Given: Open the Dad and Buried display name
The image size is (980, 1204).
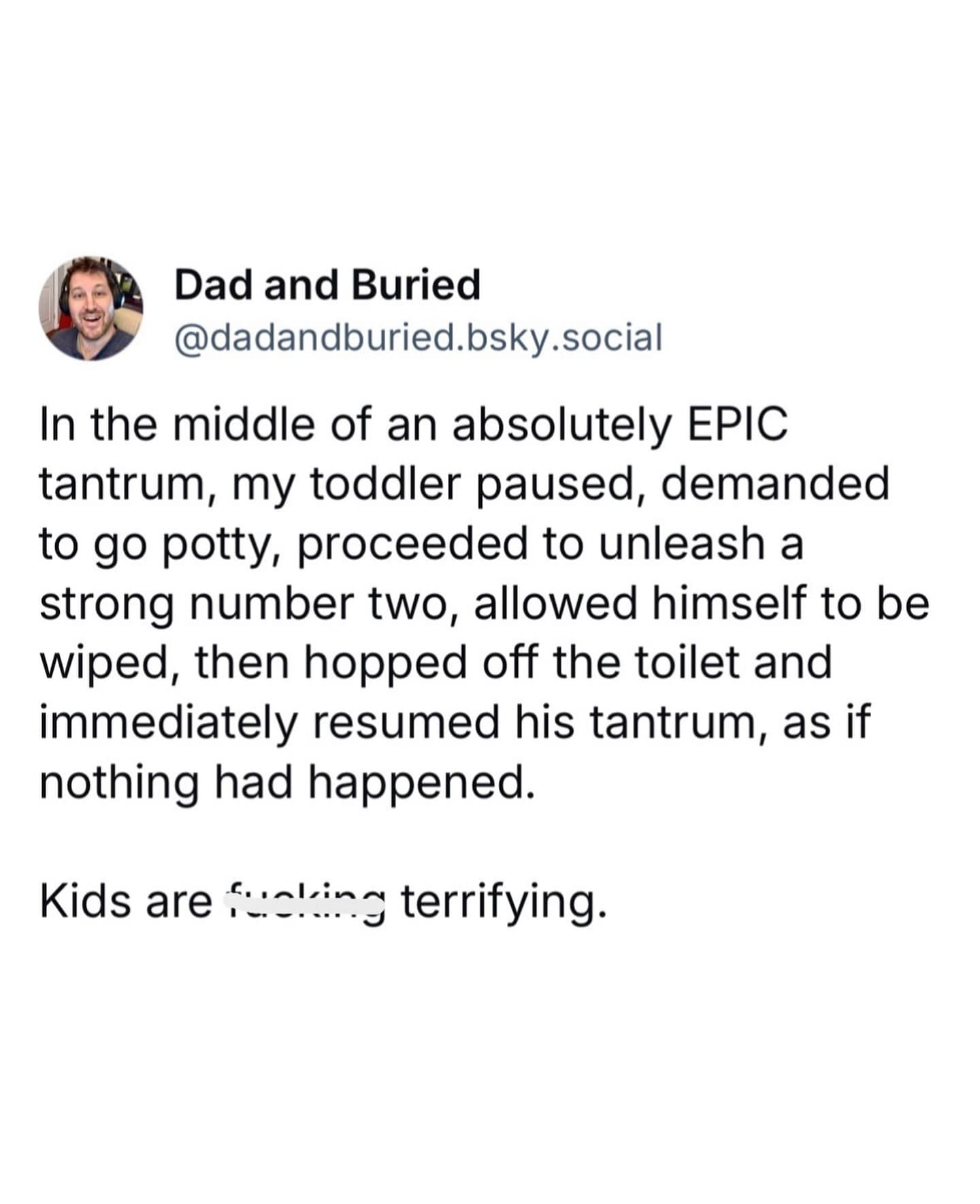Looking at the screenshot, I should tap(327, 284).
